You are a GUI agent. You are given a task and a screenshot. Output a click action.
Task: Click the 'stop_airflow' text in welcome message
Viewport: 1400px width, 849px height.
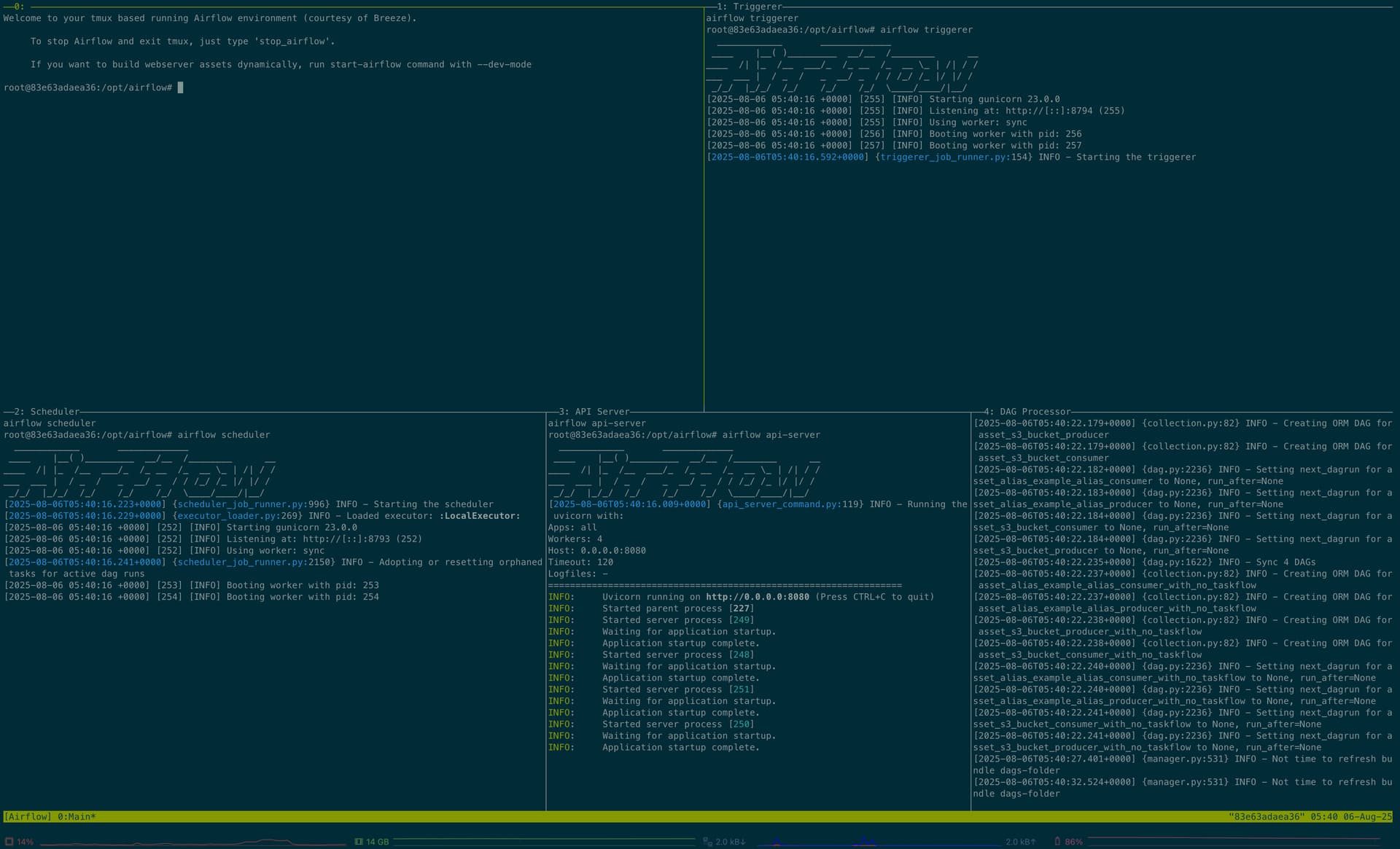(x=292, y=42)
